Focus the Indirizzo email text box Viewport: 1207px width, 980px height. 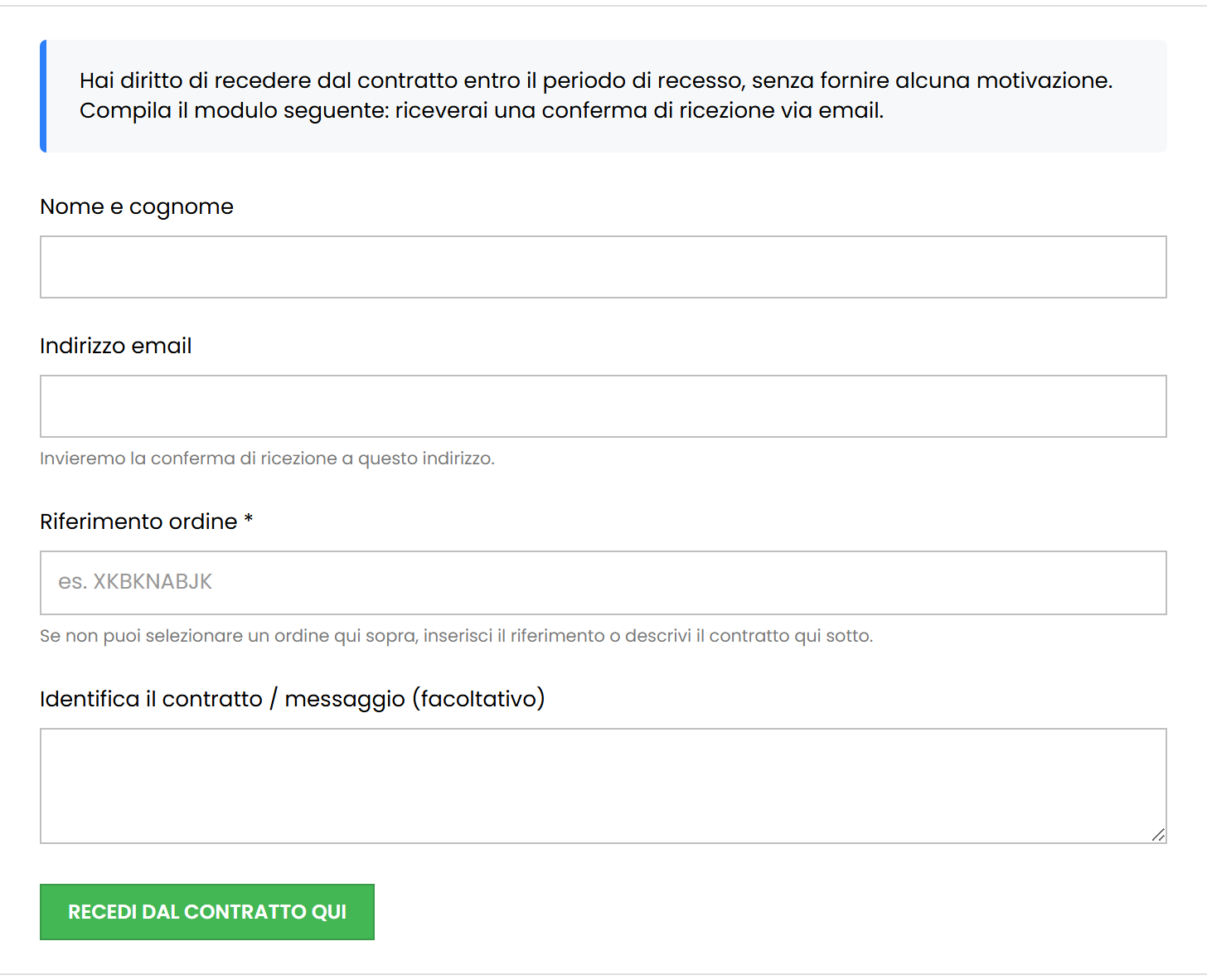(x=603, y=406)
